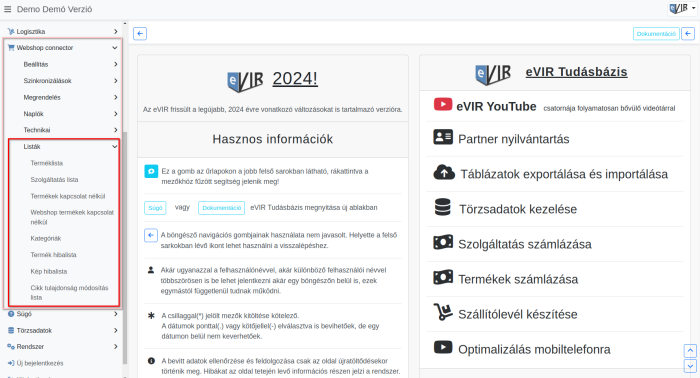Collapse the Listák submenu chevron
Image resolution: width=700 pixels, height=378 pixels.
115,146
